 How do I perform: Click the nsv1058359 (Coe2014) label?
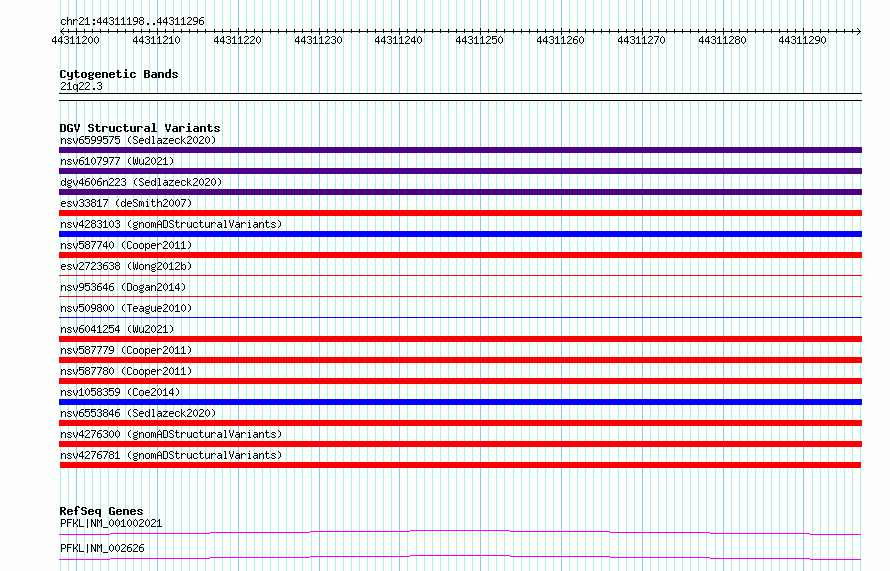click(120, 392)
